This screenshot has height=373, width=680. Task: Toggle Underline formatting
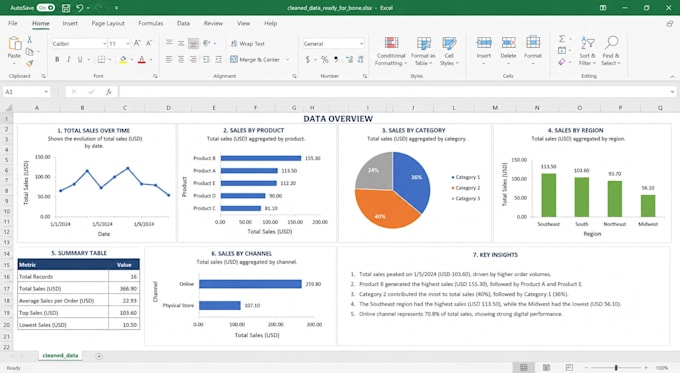click(80, 59)
